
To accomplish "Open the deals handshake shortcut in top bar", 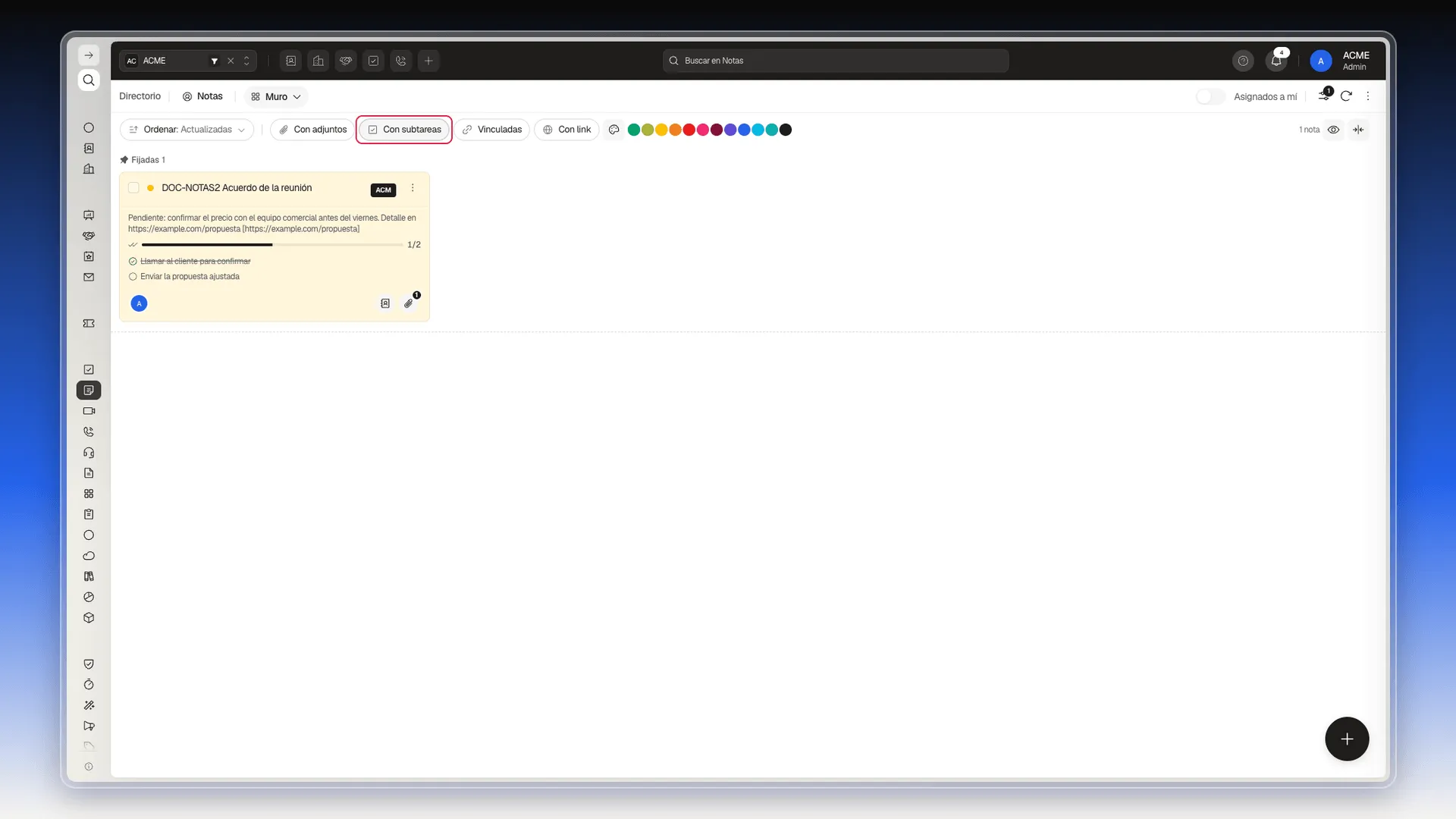I will [x=346, y=61].
